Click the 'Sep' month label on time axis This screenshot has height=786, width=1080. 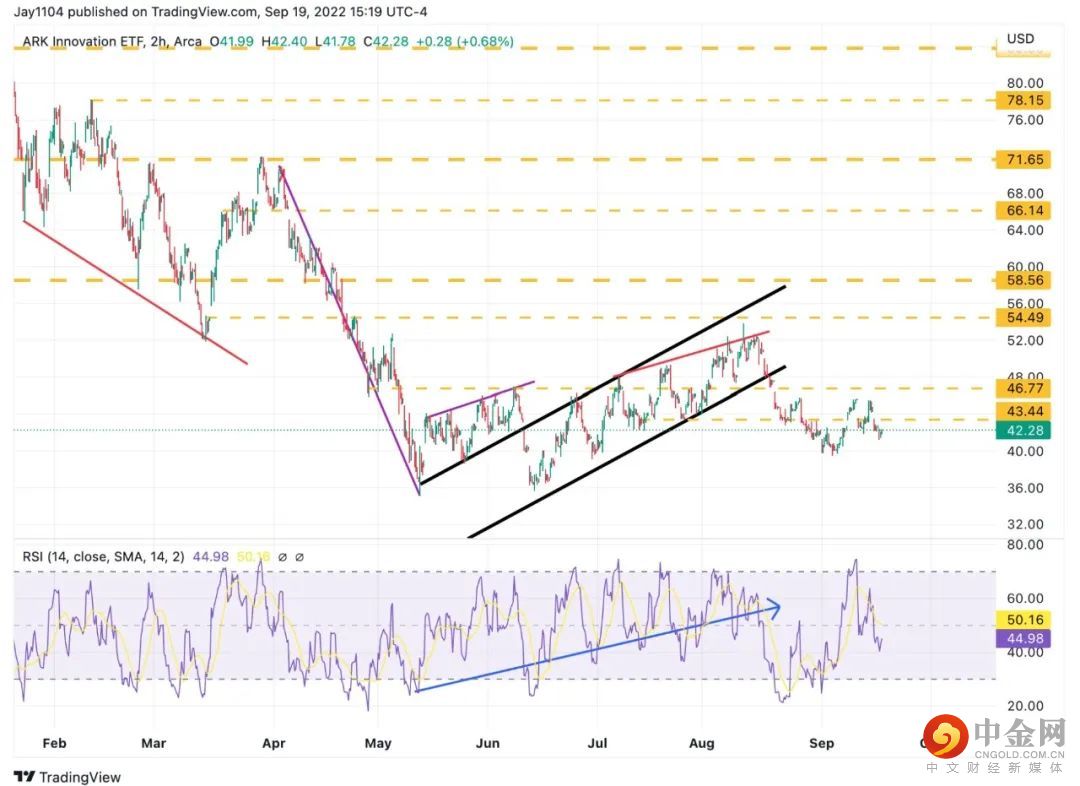(x=822, y=743)
